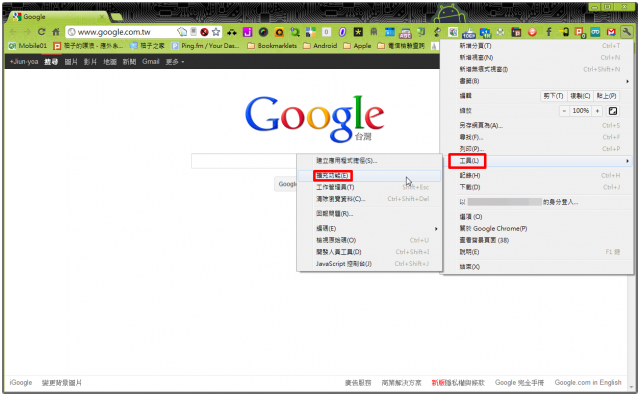Expand the 編碼(E) encoding submenu

point(370,228)
